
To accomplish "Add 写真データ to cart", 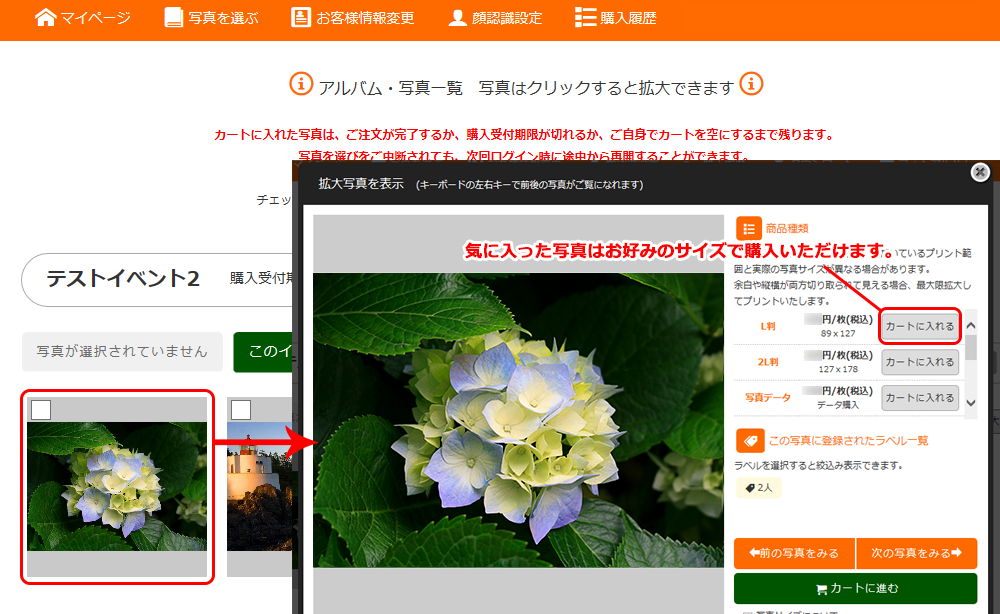I will click(x=919, y=397).
